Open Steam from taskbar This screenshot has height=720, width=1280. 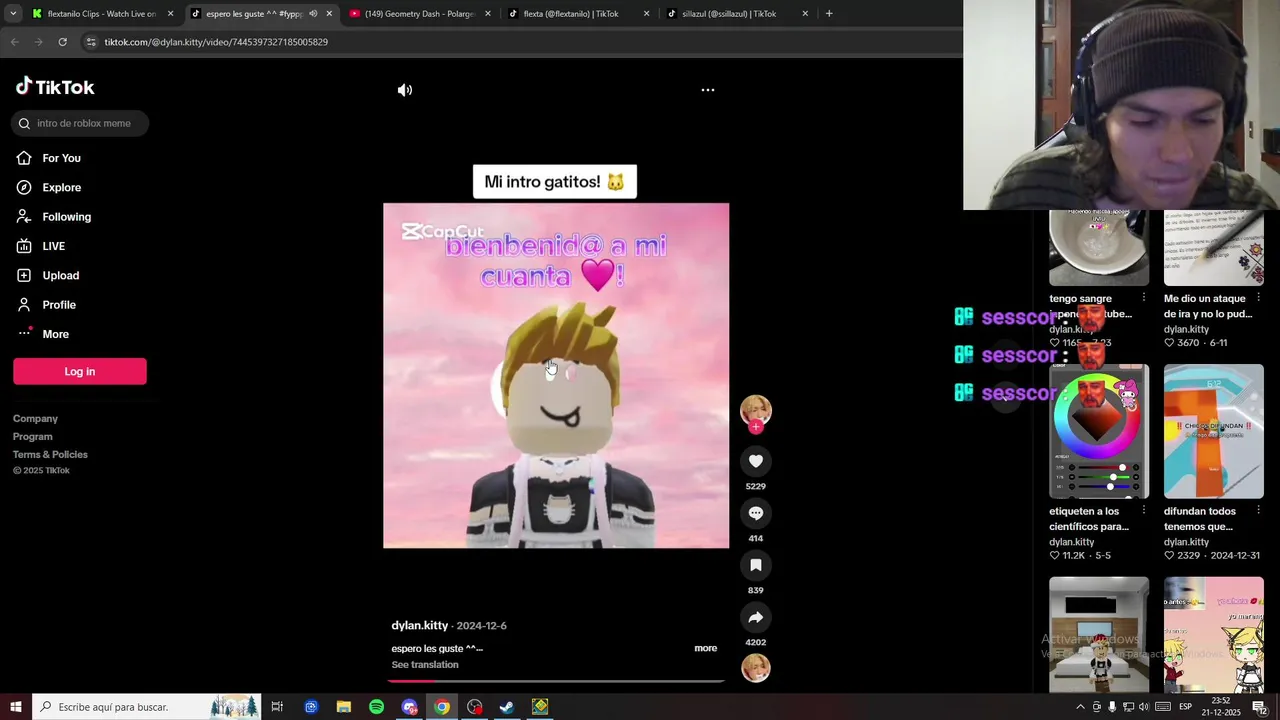coord(507,707)
